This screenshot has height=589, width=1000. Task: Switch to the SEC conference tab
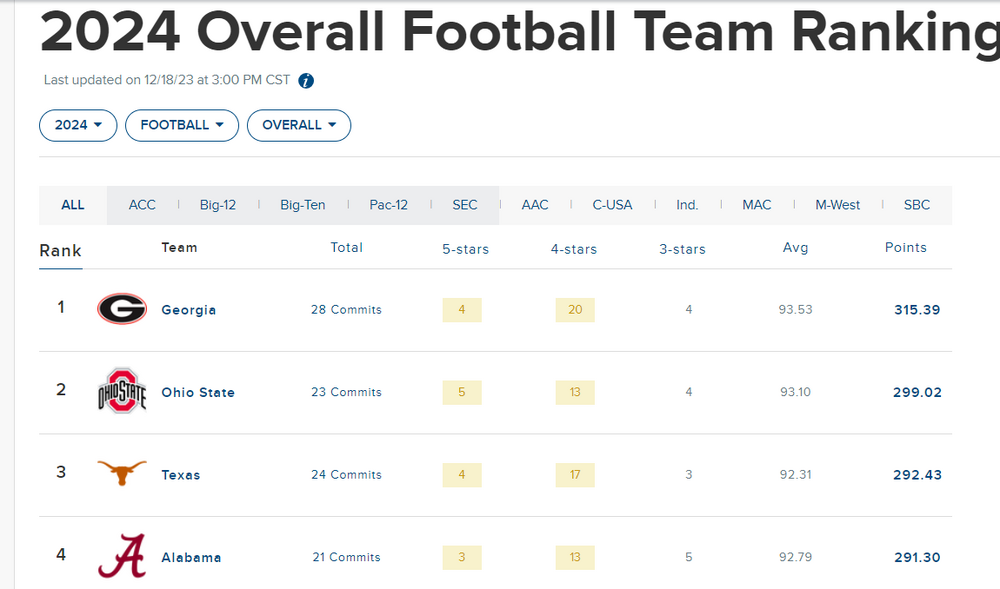[465, 205]
